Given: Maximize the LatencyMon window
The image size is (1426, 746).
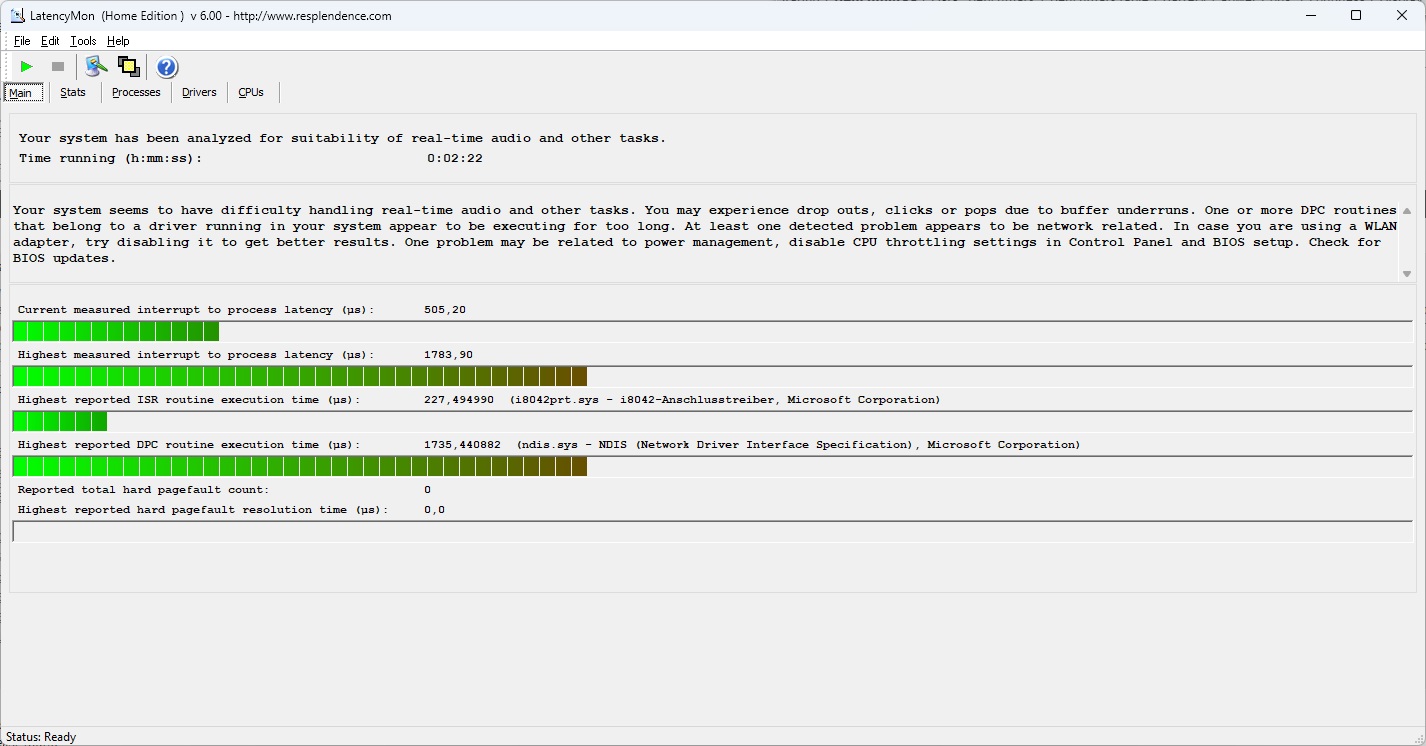Looking at the screenshot, I should click(1356, 15).
